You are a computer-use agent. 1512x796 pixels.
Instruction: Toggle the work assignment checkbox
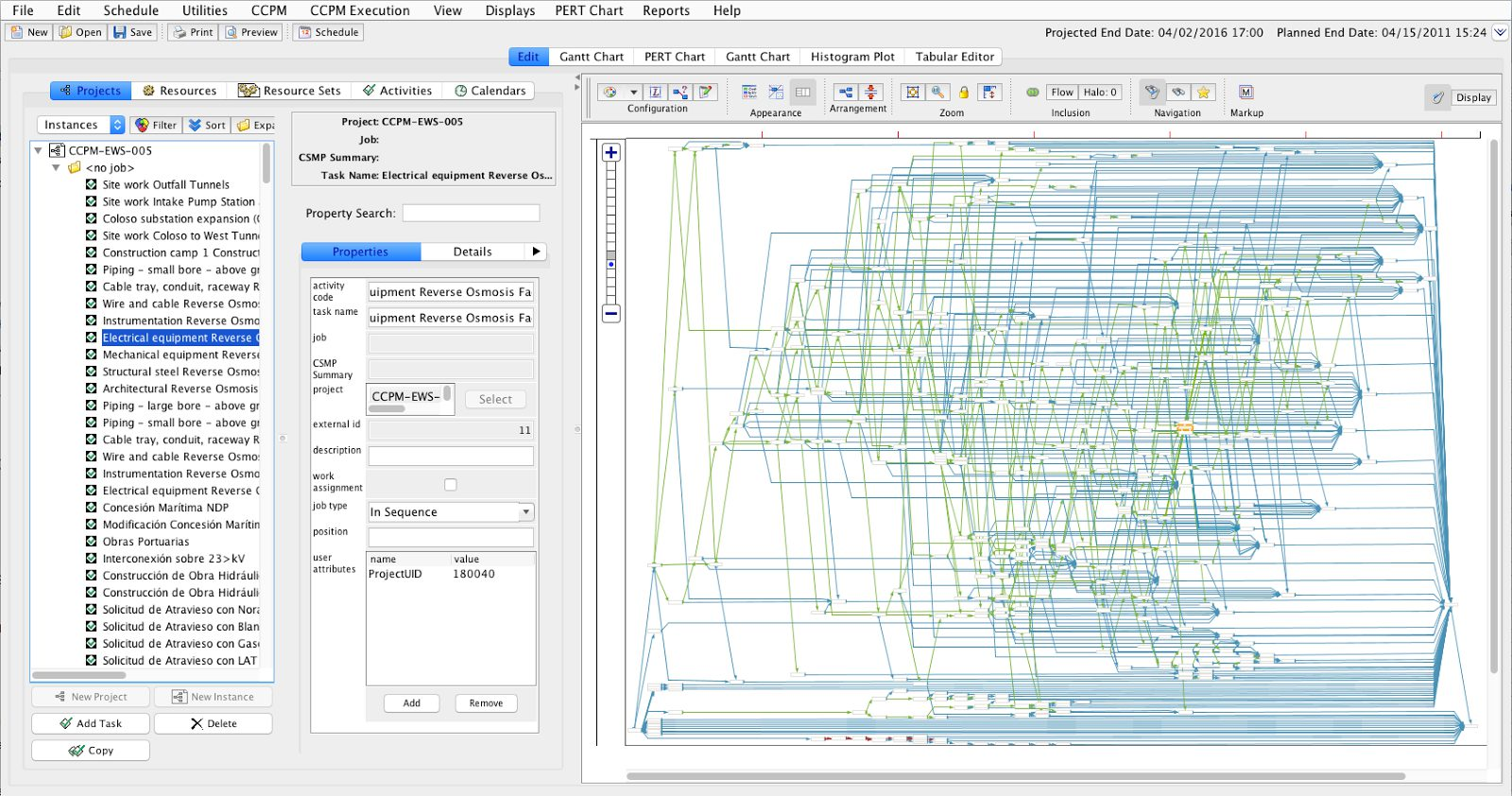point(451,485)
